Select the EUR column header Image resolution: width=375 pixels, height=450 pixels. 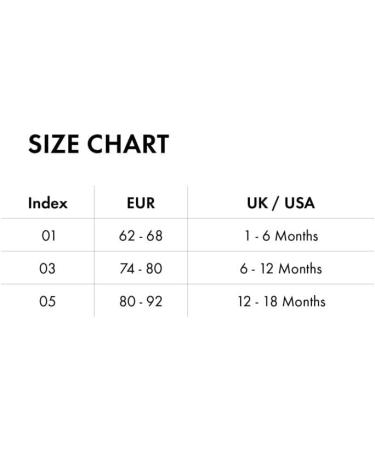(x=141, y=203)
